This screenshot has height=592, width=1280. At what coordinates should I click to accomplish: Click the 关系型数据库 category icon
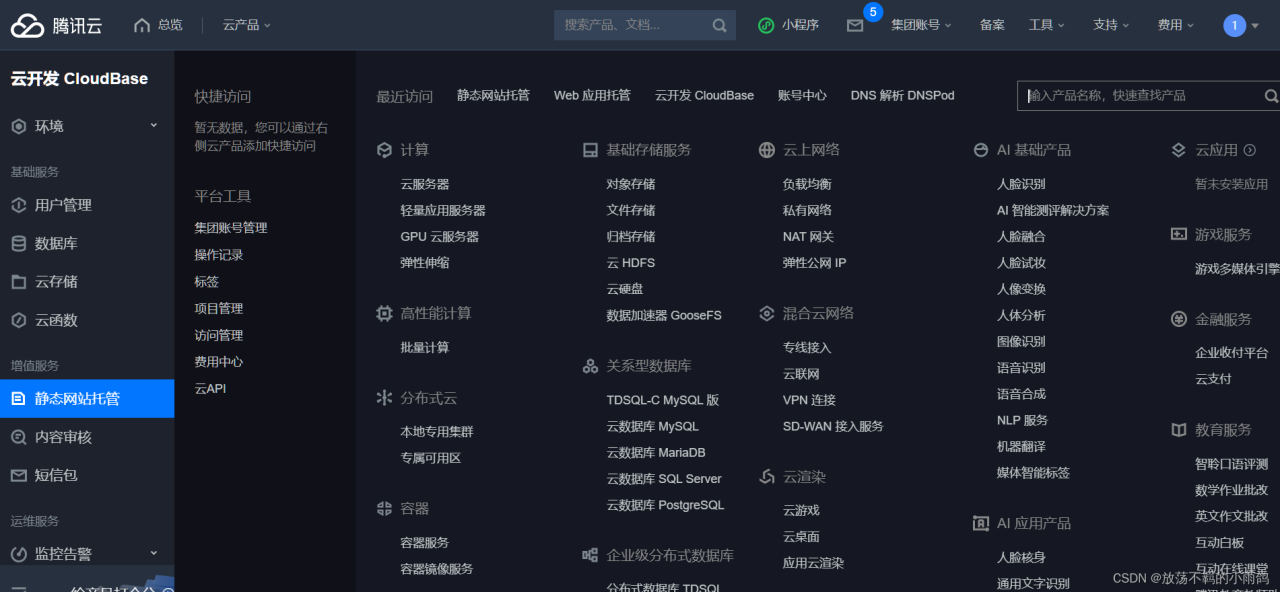coord(590,366)
